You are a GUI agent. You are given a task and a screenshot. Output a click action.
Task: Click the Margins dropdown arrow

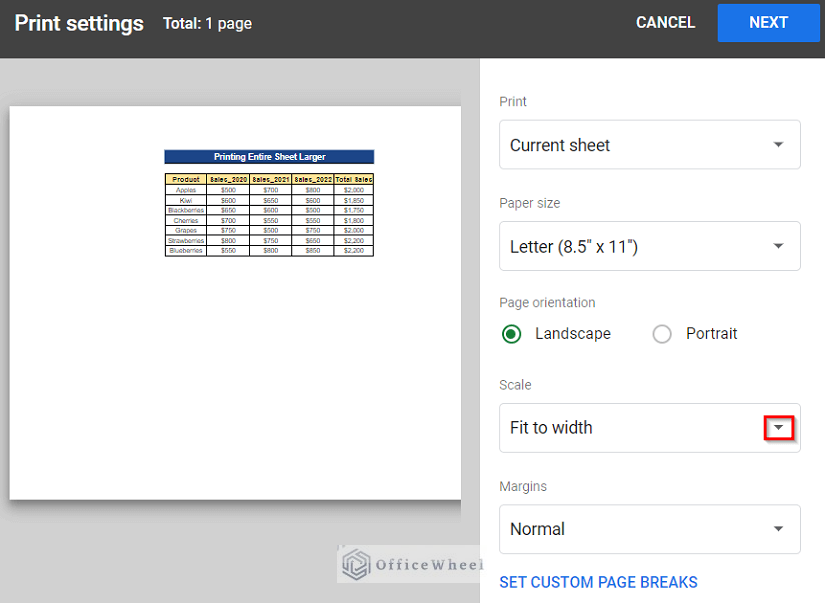click(x=778, y=529)
